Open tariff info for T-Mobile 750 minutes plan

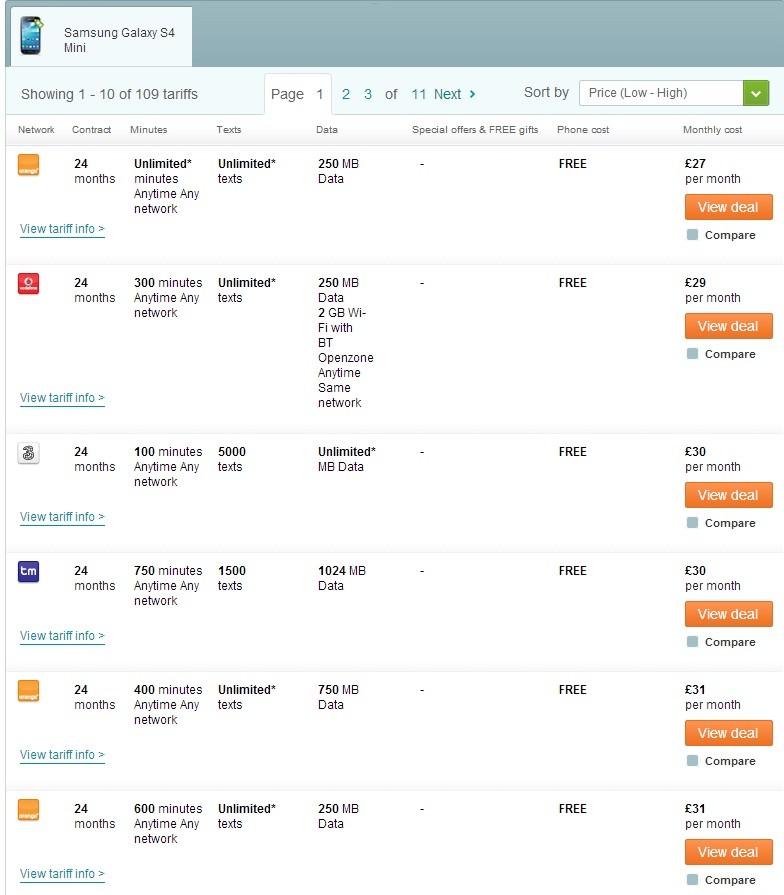click(x=62, y=636)
